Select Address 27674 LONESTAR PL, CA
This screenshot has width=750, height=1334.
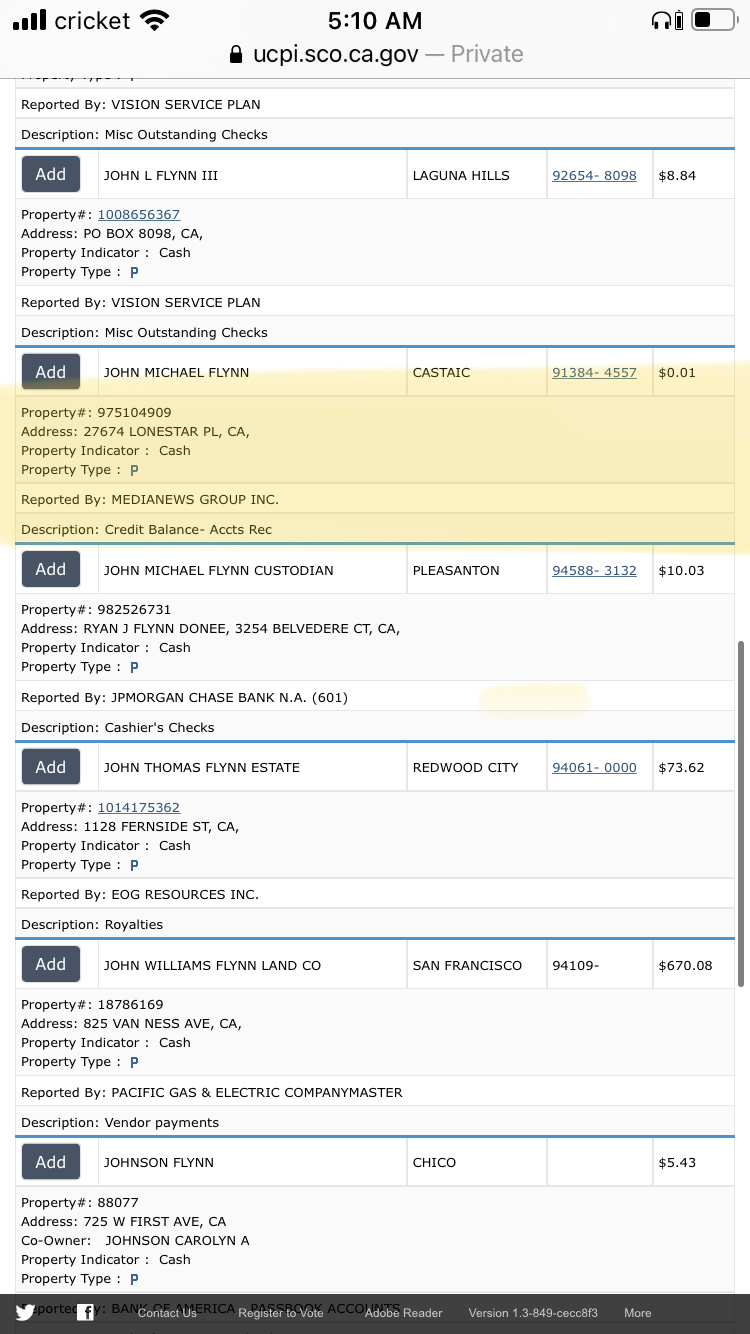click(x=135, y=432)
